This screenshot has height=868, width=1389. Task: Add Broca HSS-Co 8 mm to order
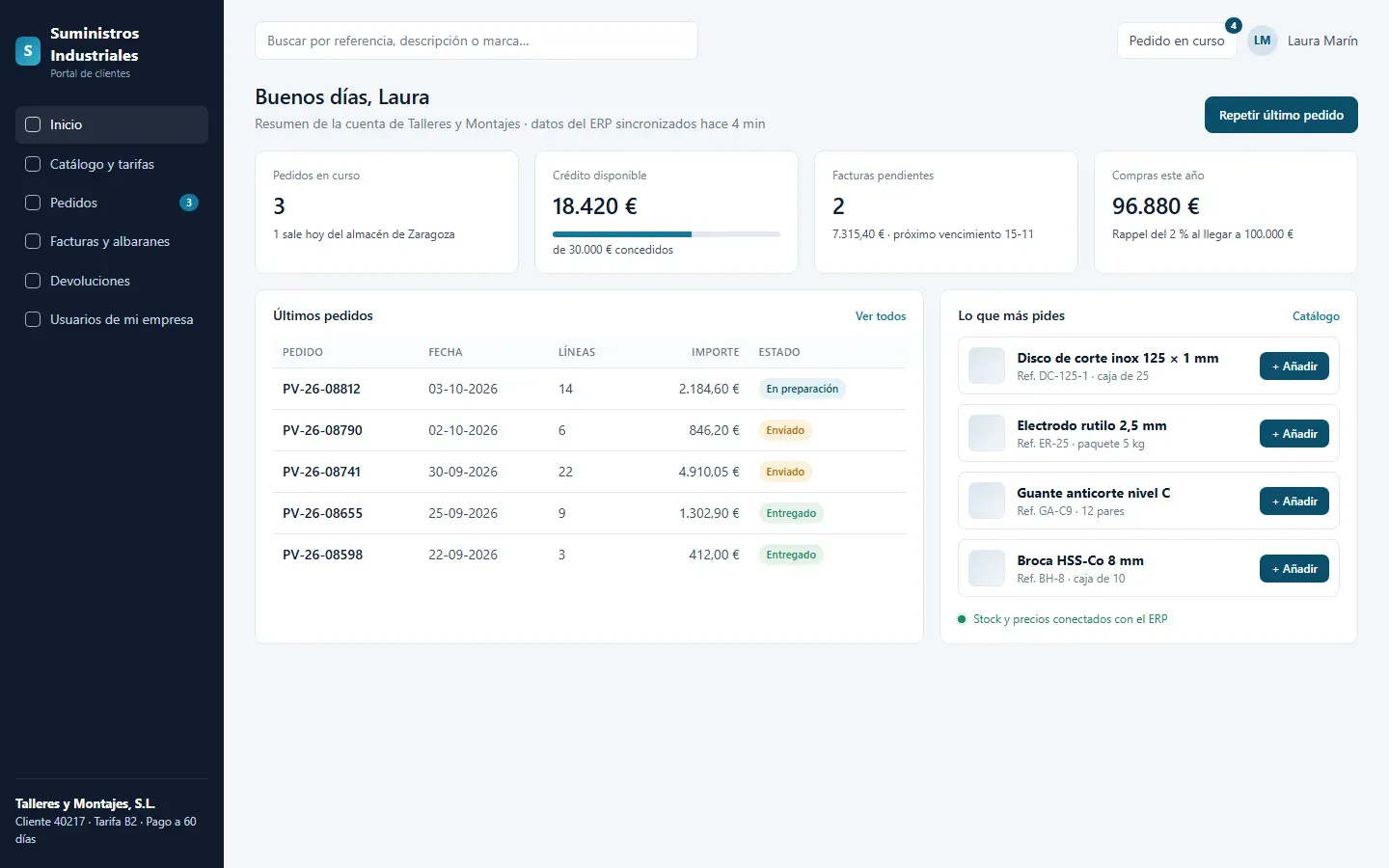pos(1294,569)
